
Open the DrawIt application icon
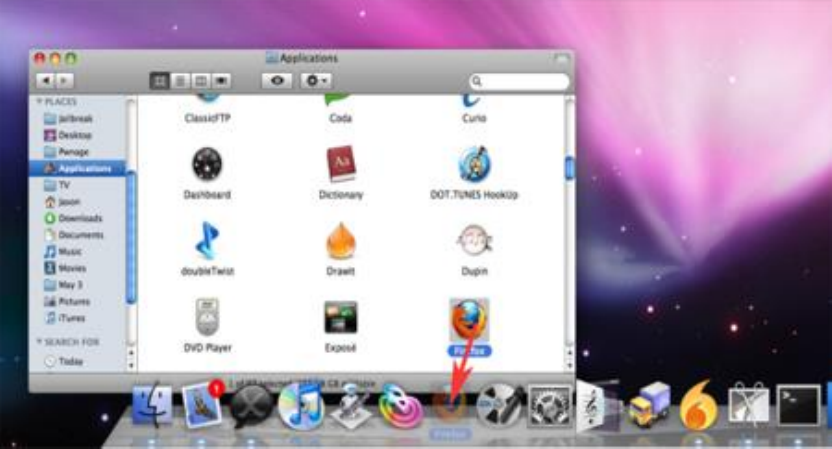(x=340, y=240)
